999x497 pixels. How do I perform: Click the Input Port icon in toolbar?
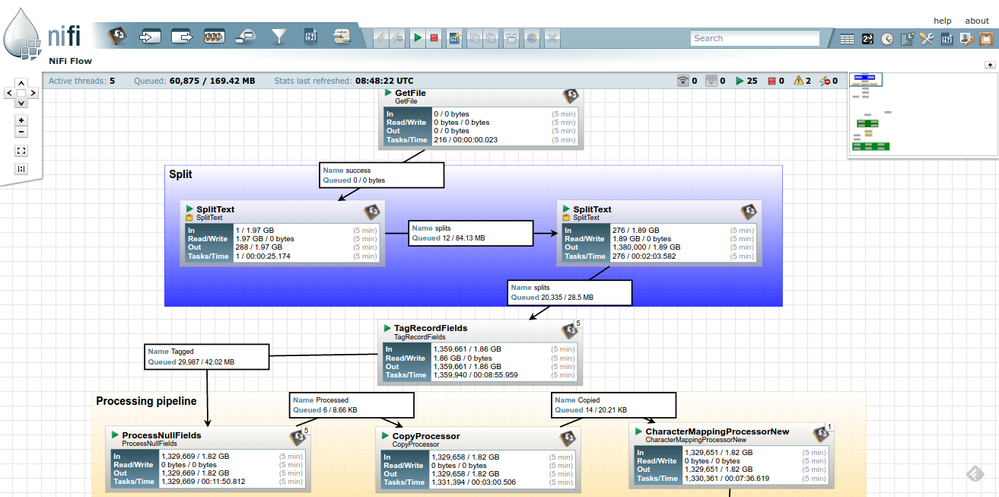150,37
